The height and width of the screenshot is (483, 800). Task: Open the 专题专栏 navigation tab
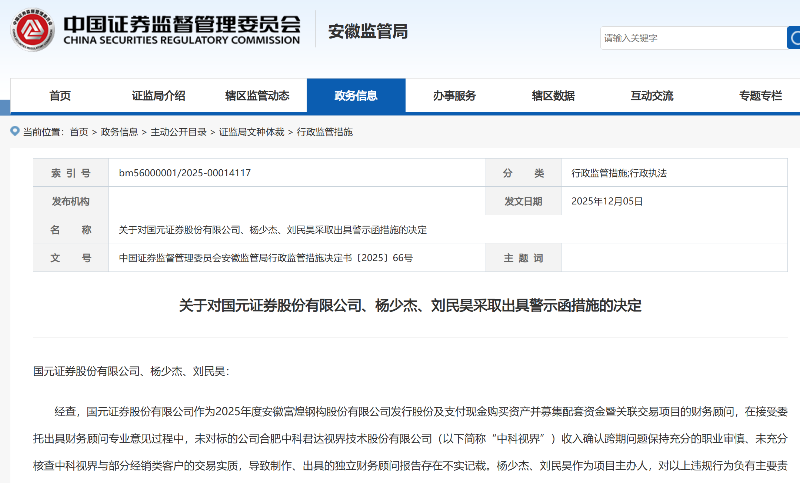coord(760,95)
